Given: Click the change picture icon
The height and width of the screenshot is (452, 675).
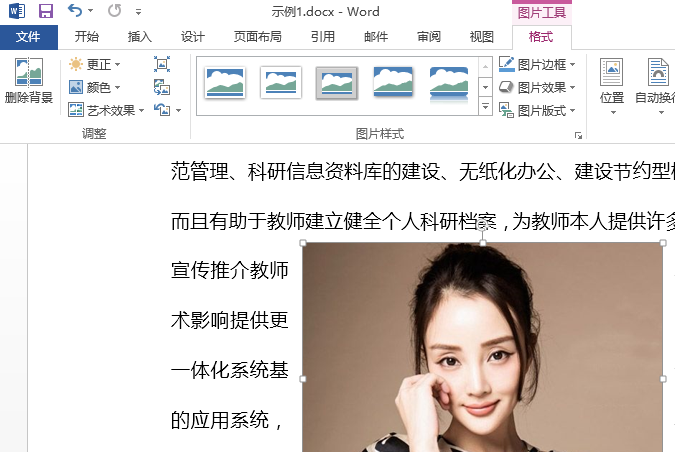Looking at the screenshot, I should (162, 87).
